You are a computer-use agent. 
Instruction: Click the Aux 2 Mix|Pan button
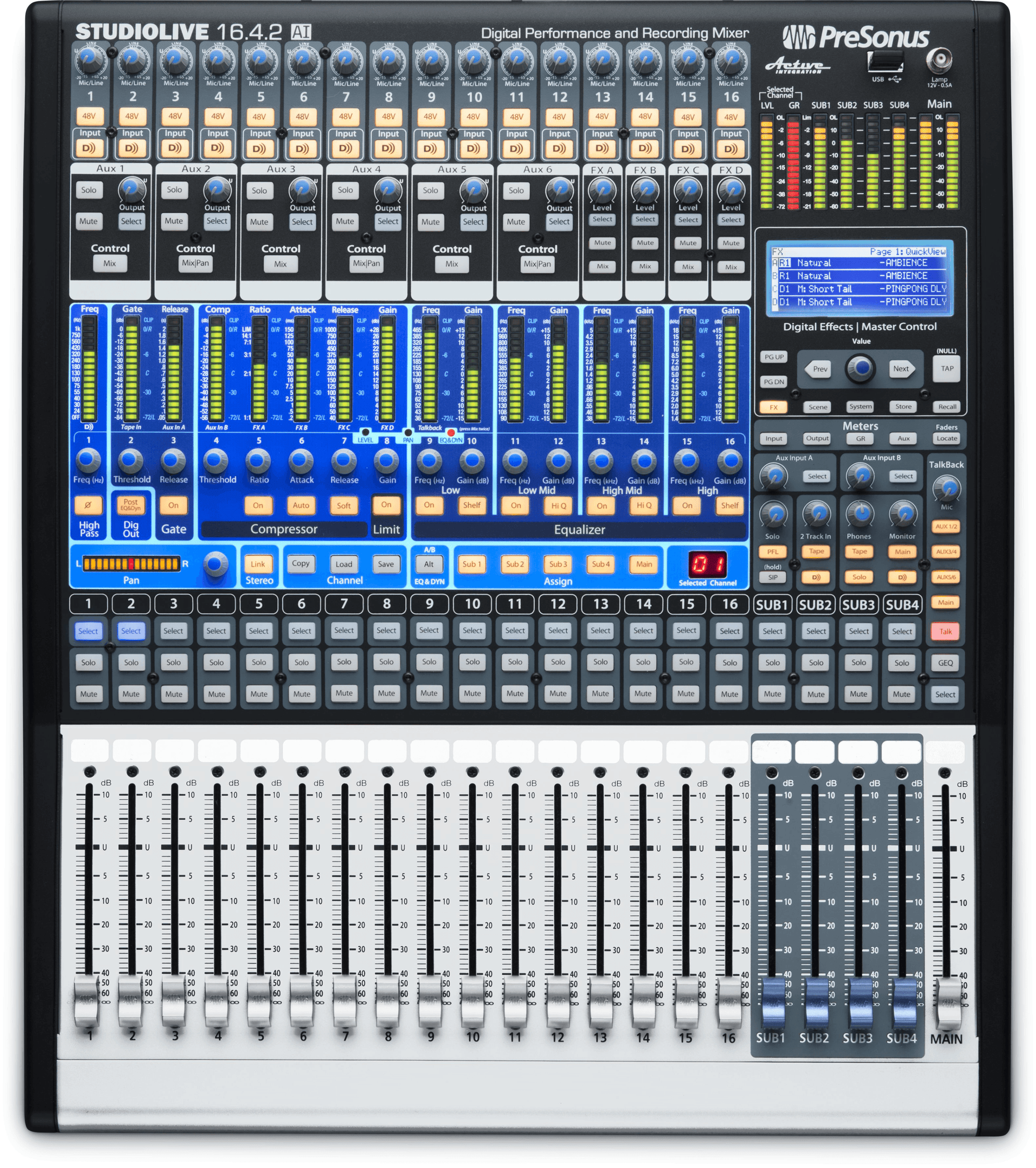(195, 263)
